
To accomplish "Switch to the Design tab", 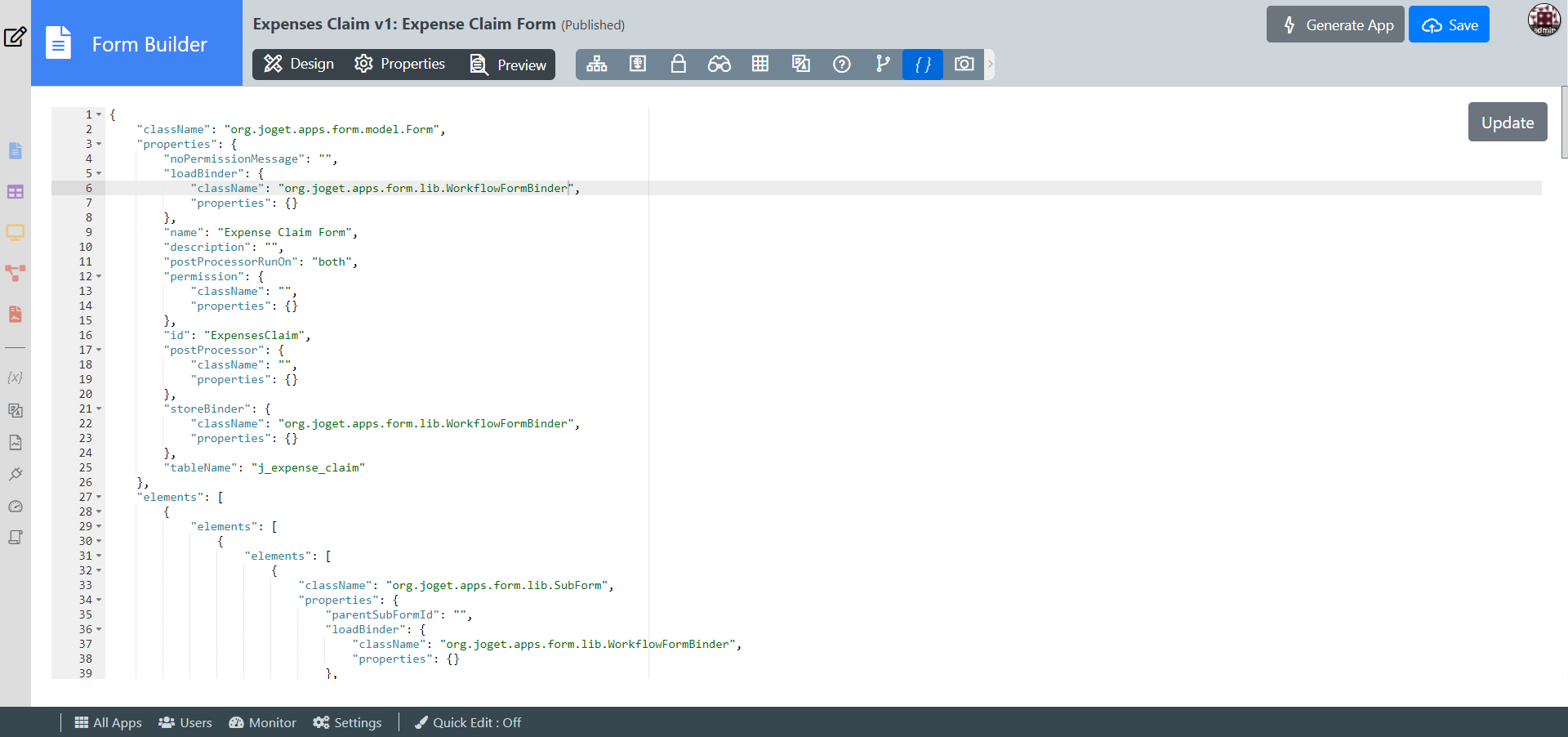I will (299, 65).
